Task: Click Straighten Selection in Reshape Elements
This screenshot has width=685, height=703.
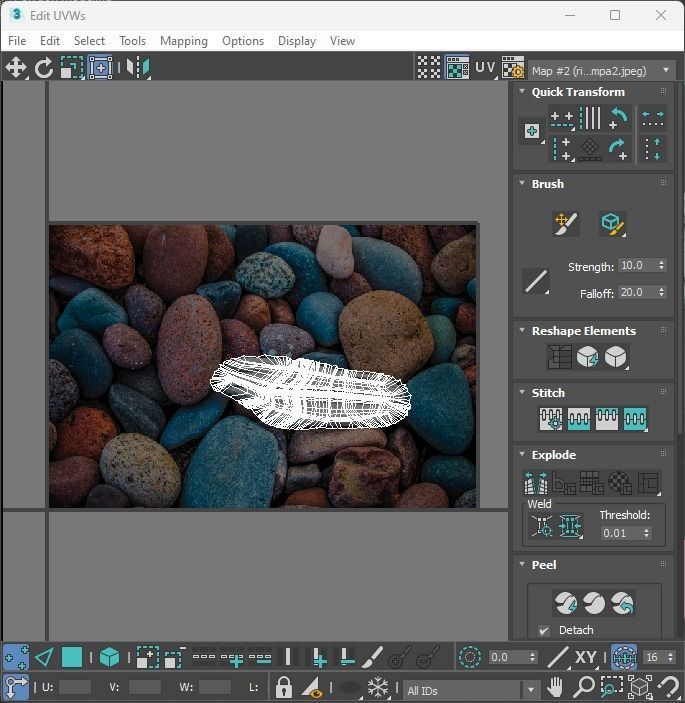Action: (559, 357)
